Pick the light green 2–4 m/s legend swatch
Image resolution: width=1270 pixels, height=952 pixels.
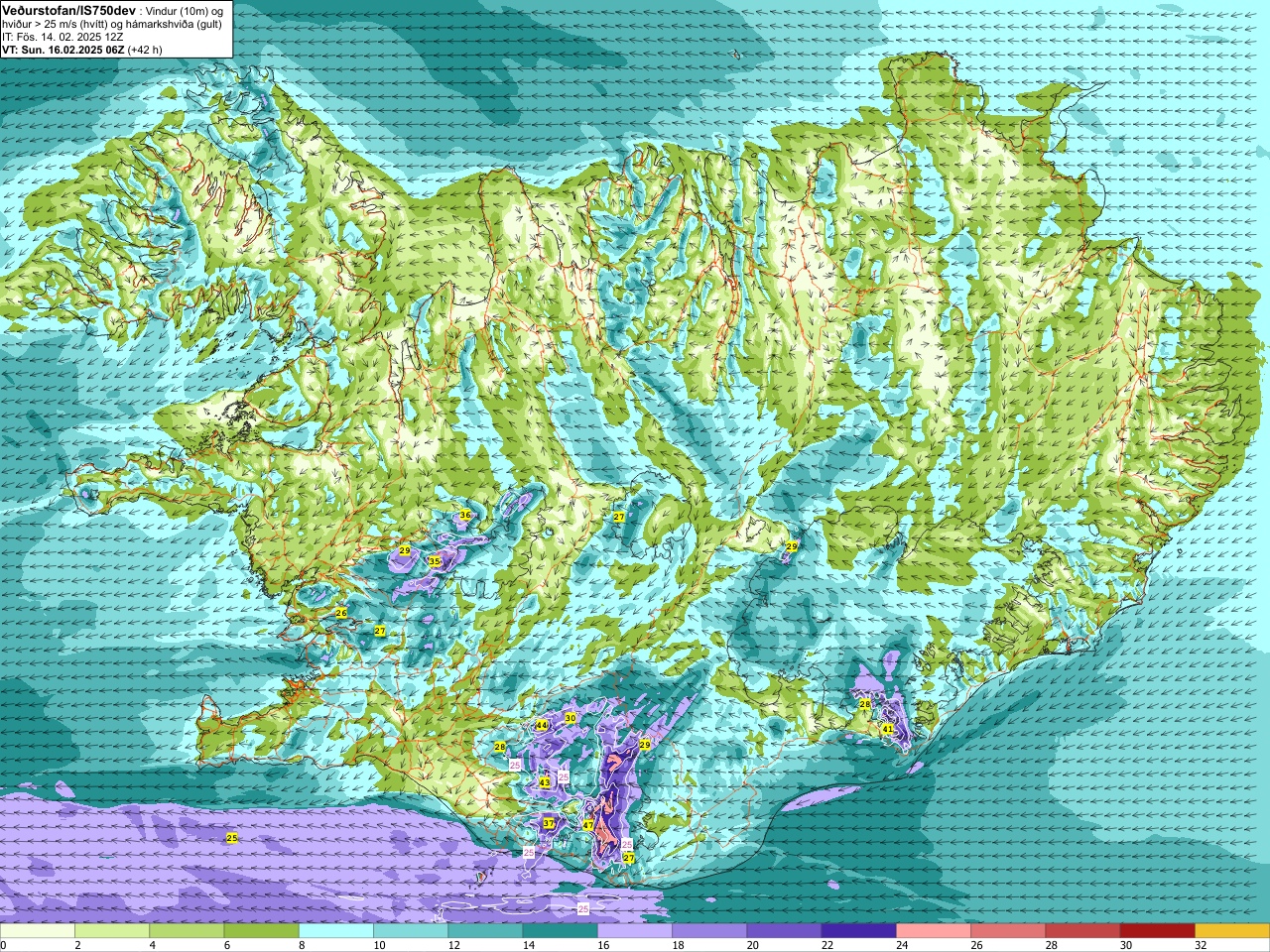[112, 931]
